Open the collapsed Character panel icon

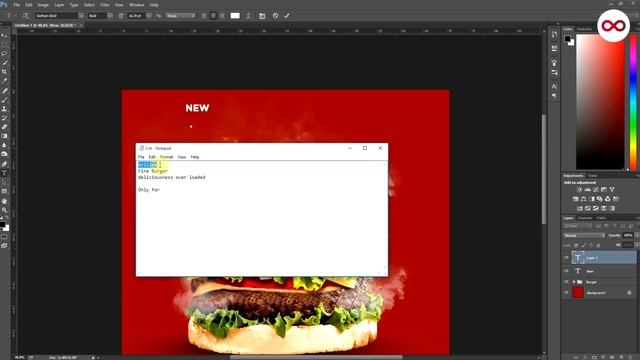[x=554, y=86]
